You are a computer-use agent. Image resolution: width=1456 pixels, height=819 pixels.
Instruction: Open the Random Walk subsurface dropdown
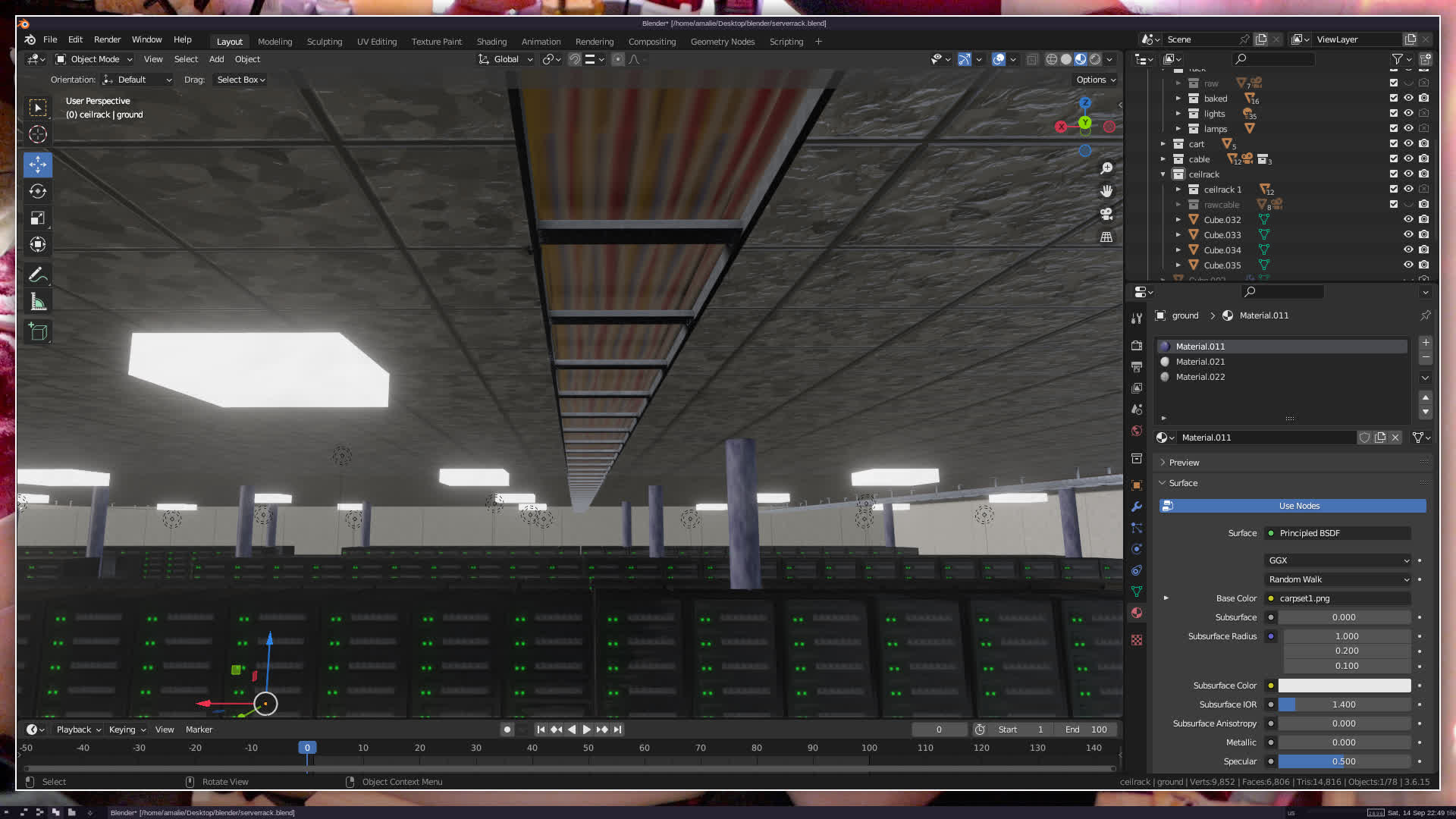tap(1338, 579)
